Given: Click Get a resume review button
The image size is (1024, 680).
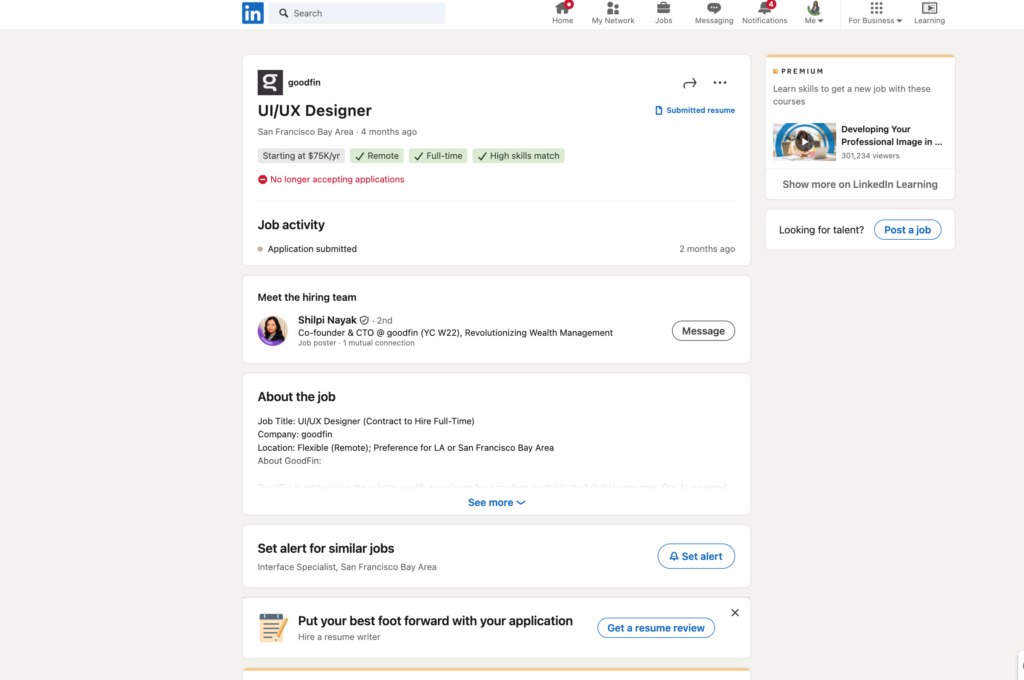Looking at the screenshot, I should point(656,628).
